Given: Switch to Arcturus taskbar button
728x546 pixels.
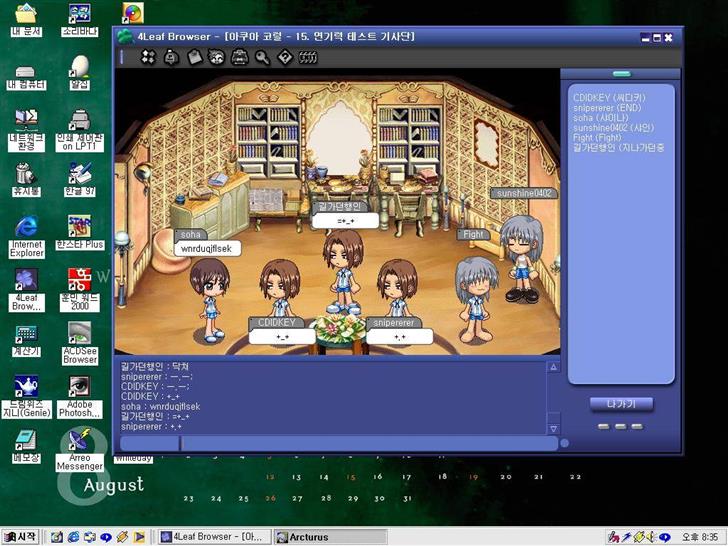Looking at the screenshot, I should click(x=330, y=537).
